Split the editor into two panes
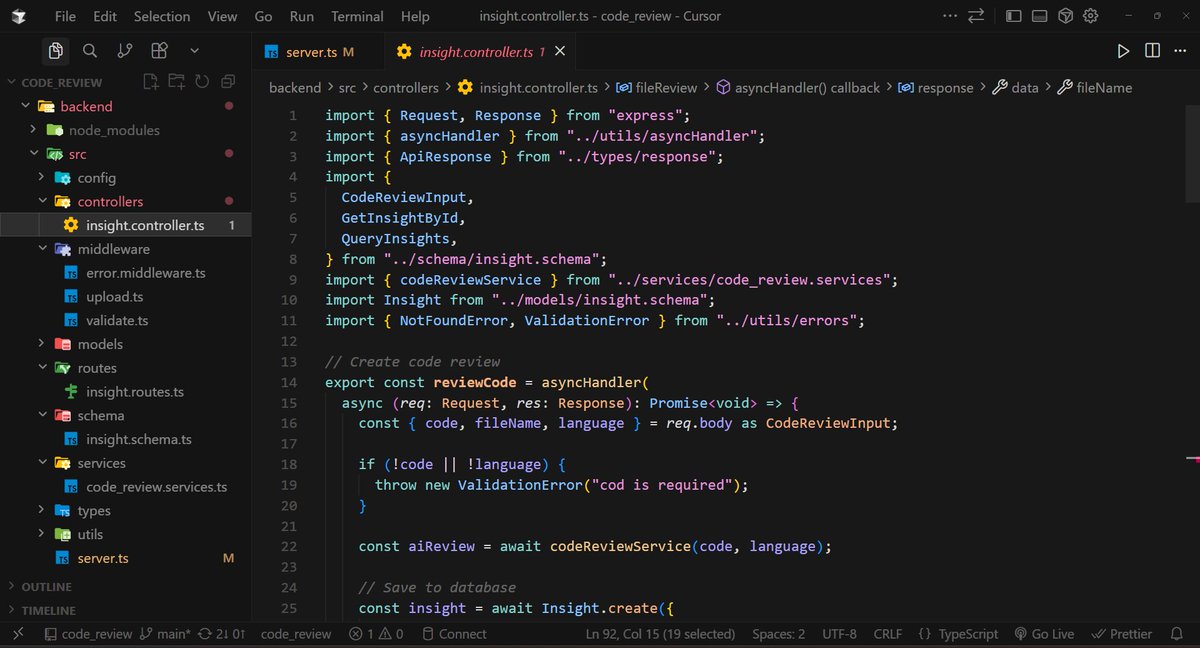The image size is (1200, 648). click(x=1151, y=49)
